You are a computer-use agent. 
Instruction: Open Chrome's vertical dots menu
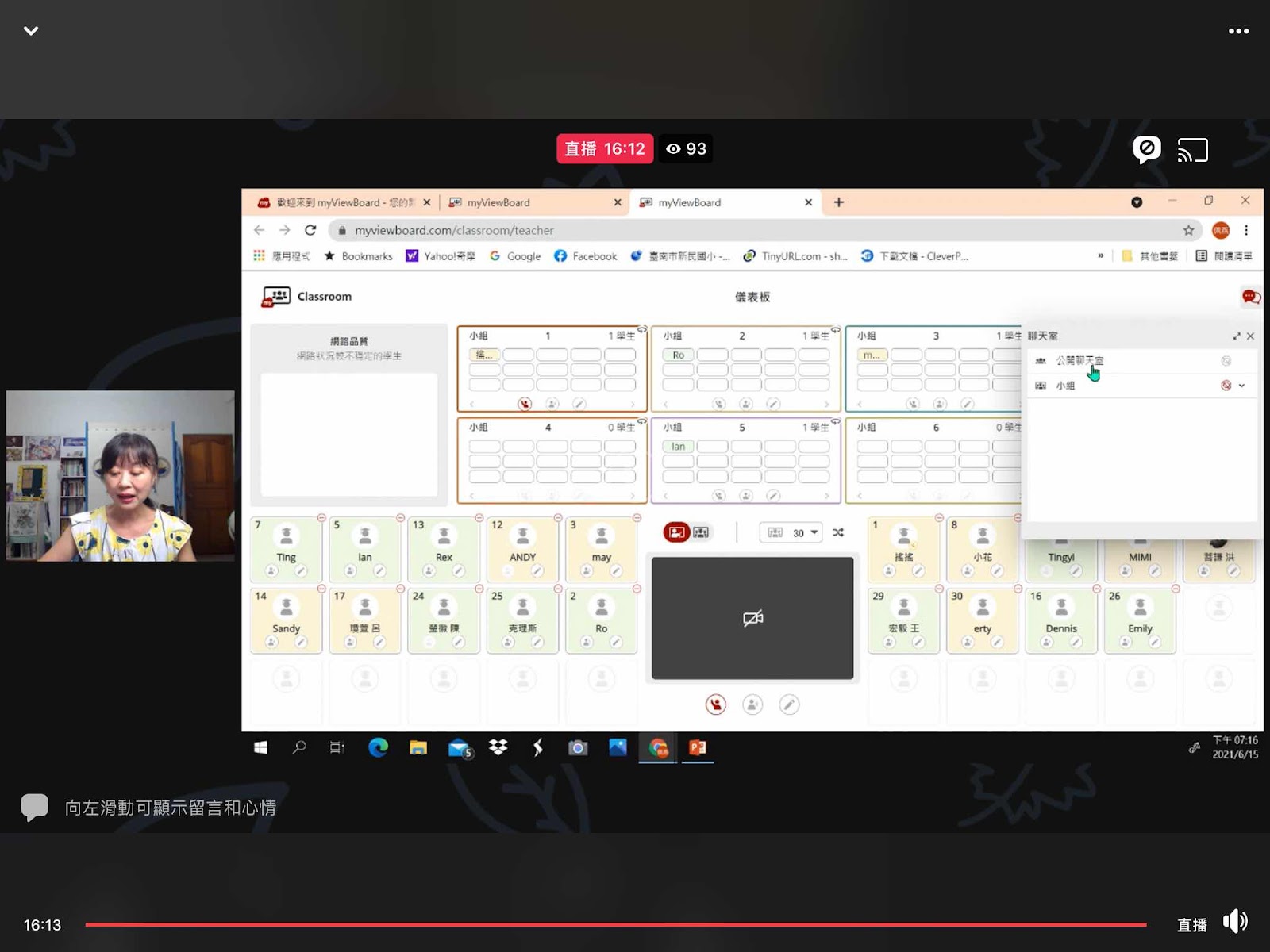1246,230
